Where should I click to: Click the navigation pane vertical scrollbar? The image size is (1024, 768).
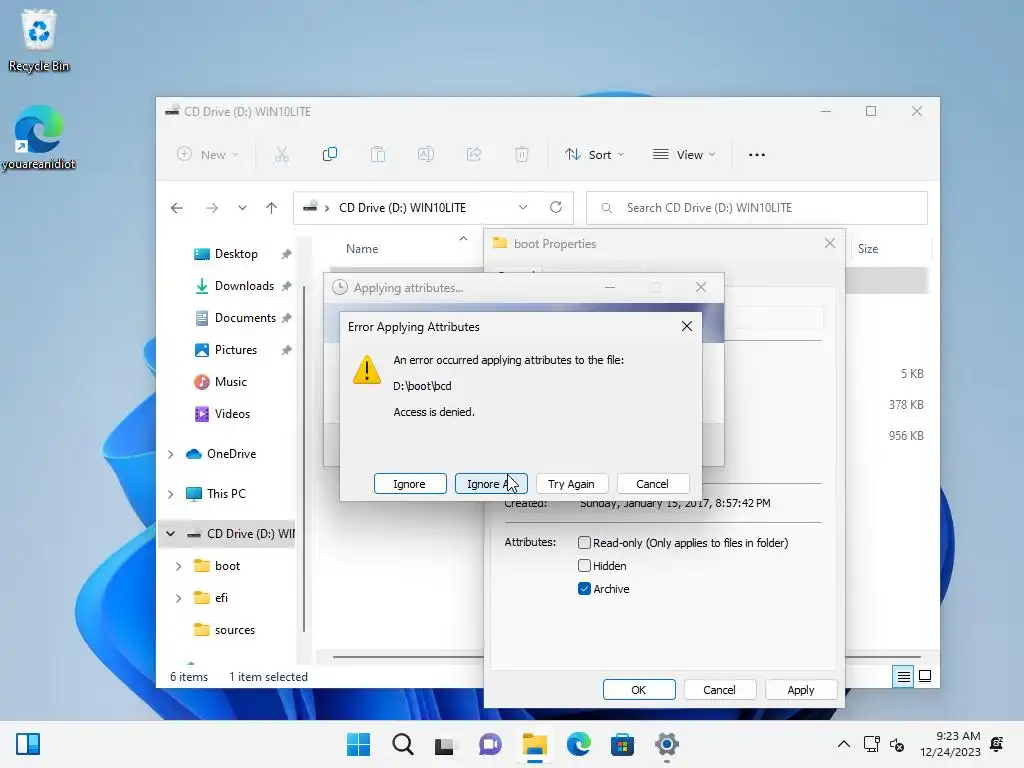coord(304,457)
